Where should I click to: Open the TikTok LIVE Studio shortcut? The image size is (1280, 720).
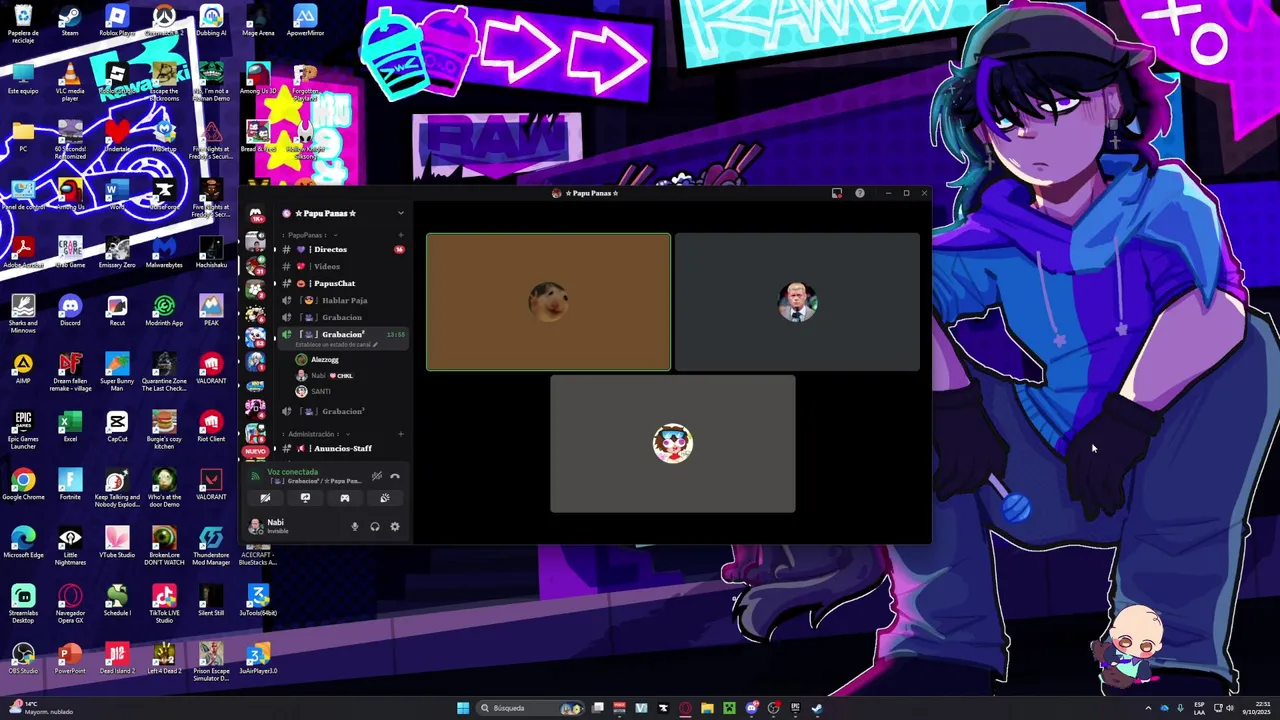[164, 603]
